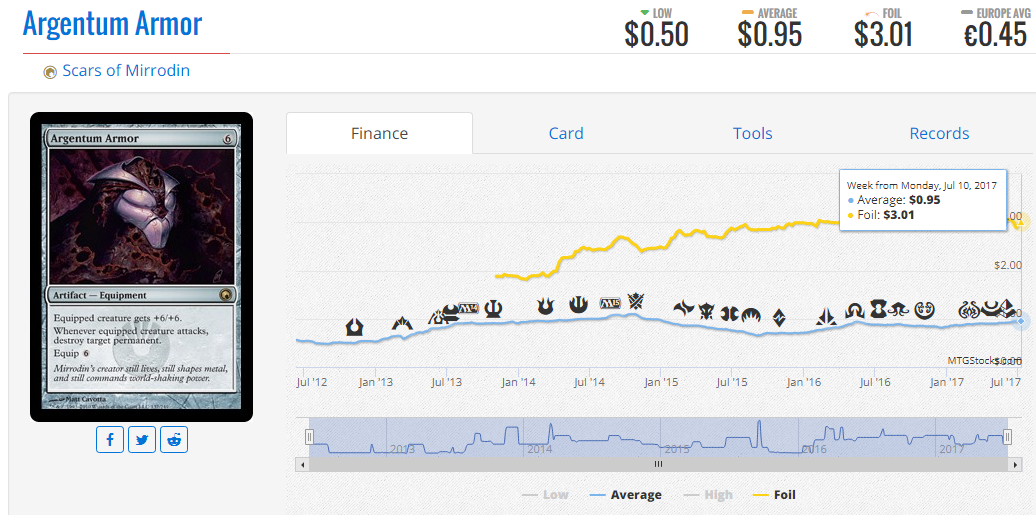The image size is (1036, 515).
Task: Click the Jan '13 axis label
Action: (376, 382)
